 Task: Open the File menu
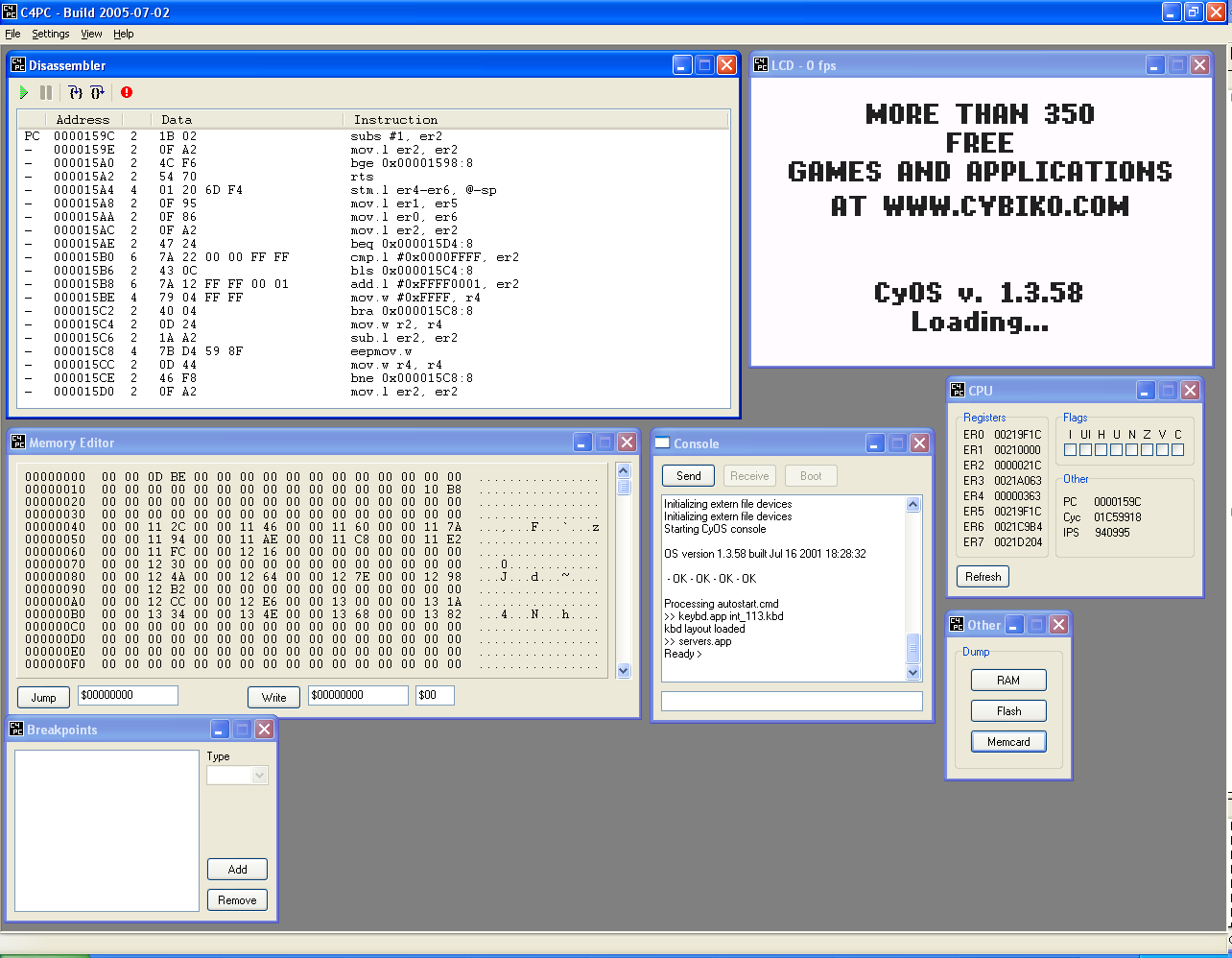(x=12, y=34)
